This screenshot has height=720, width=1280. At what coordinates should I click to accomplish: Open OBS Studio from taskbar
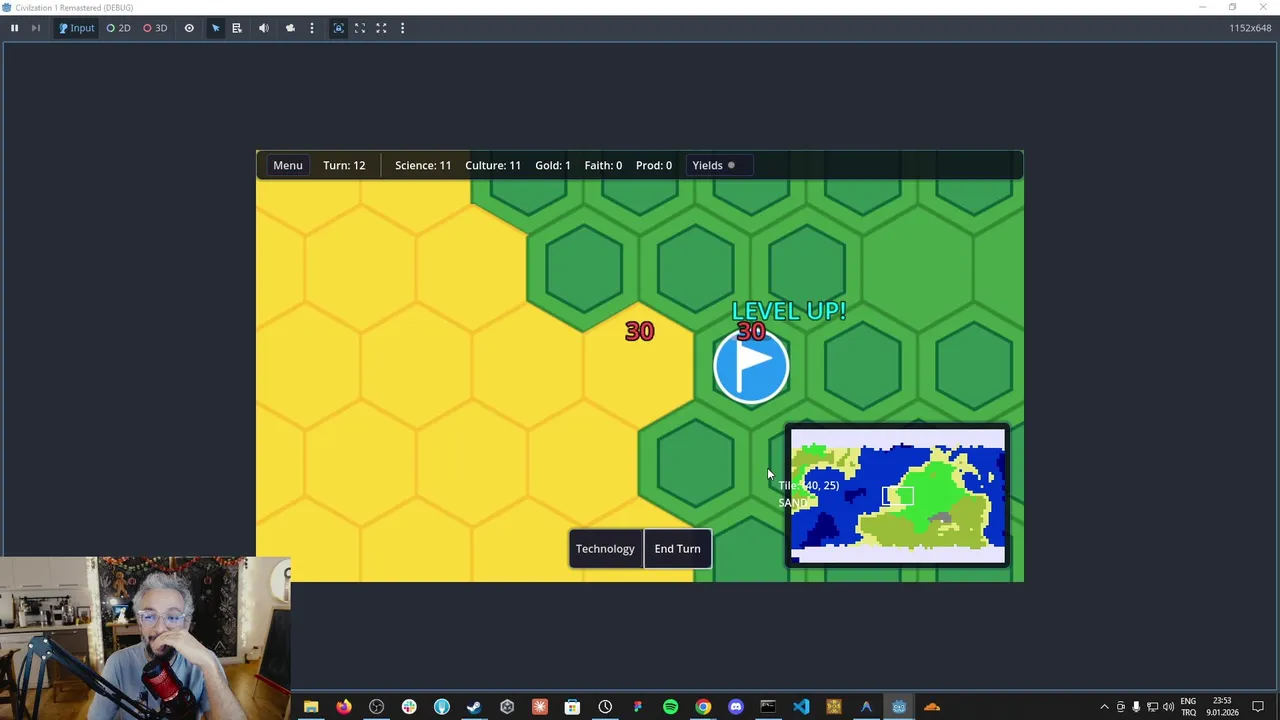point(376,707)
